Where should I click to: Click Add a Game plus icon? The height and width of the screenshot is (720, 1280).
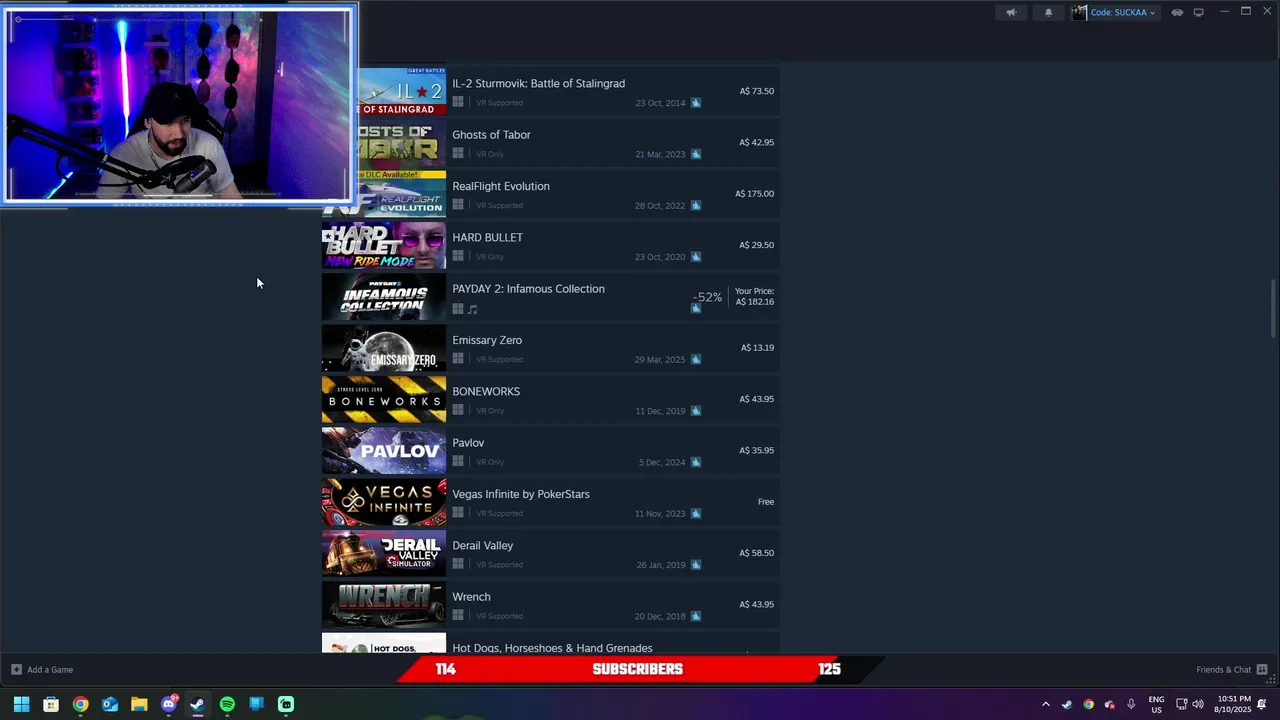[16, 669]
